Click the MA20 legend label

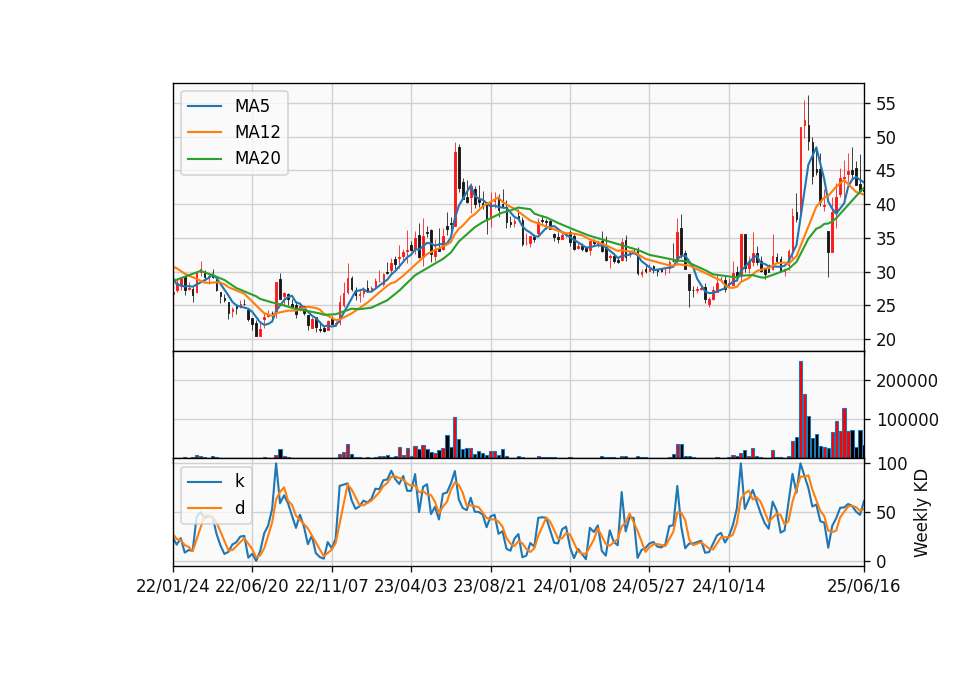point(257,158)
